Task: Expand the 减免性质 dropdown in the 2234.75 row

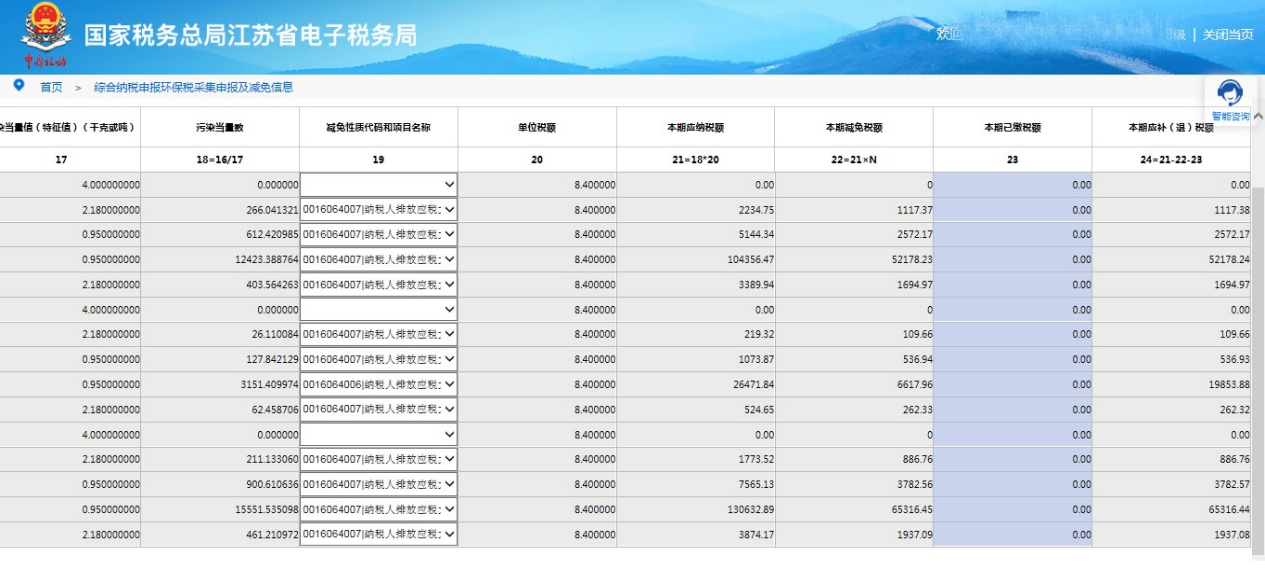Action: pos(379,210)
